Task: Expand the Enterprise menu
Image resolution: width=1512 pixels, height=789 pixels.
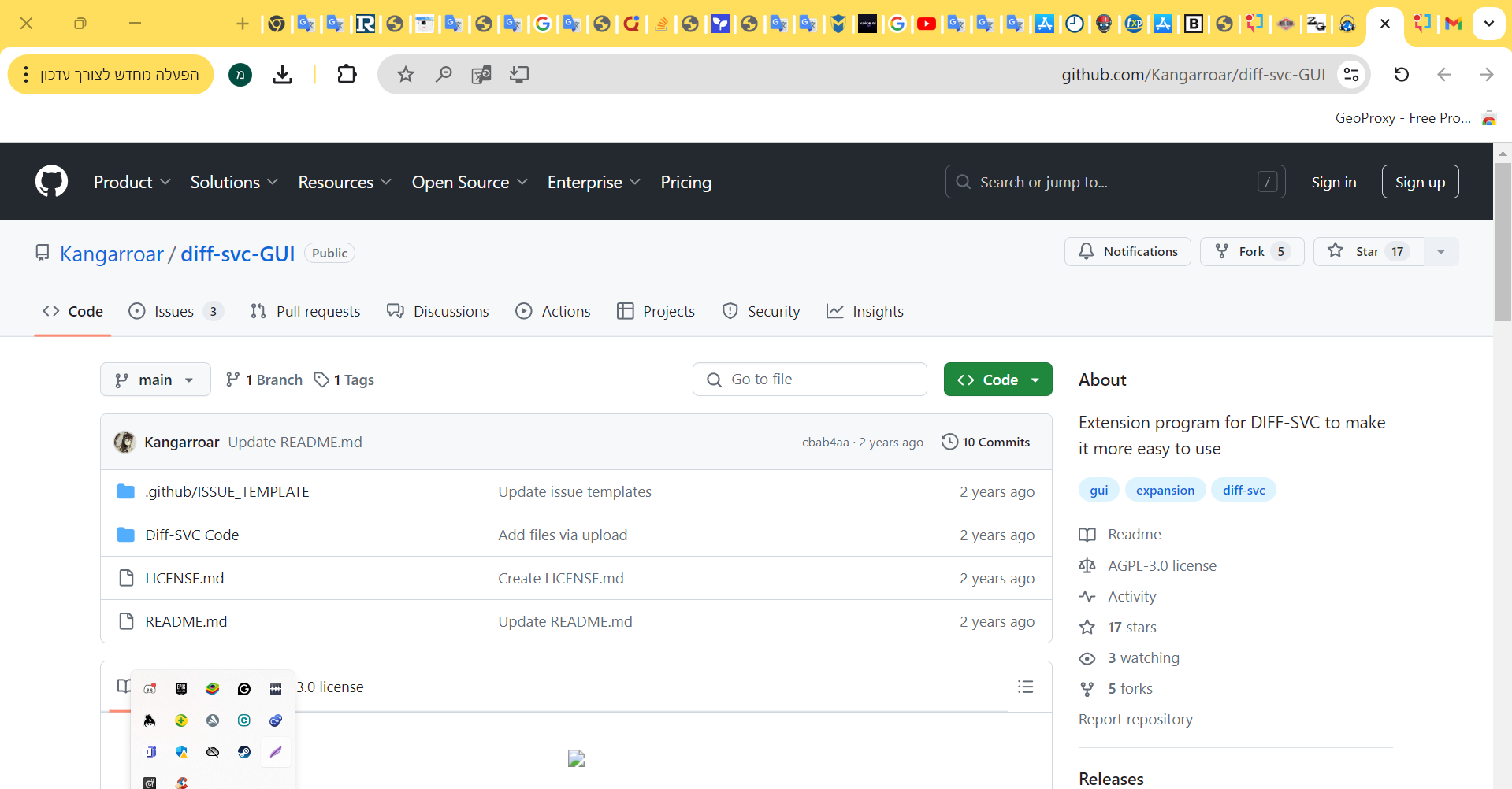Action: coord(594,182)
